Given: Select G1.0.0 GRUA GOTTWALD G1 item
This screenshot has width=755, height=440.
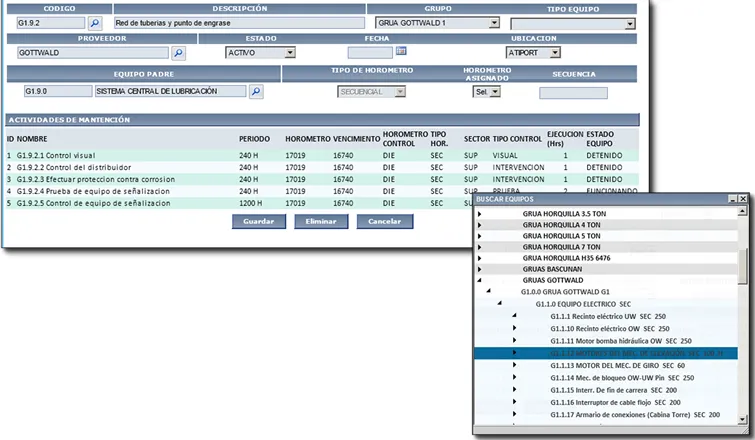Looking at the screenshot, I should pos(565,292).
